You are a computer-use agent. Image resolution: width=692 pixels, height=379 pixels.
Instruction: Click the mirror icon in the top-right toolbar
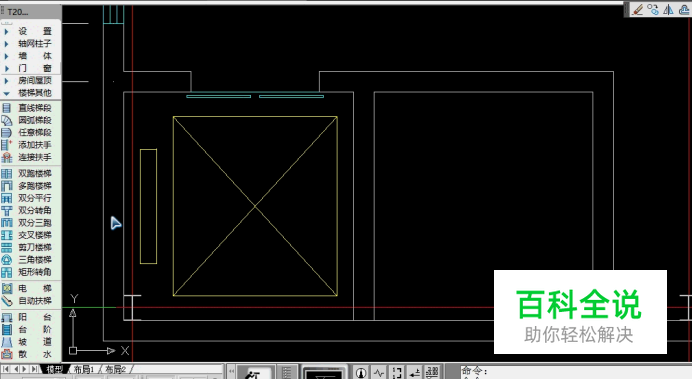(669, 10)
